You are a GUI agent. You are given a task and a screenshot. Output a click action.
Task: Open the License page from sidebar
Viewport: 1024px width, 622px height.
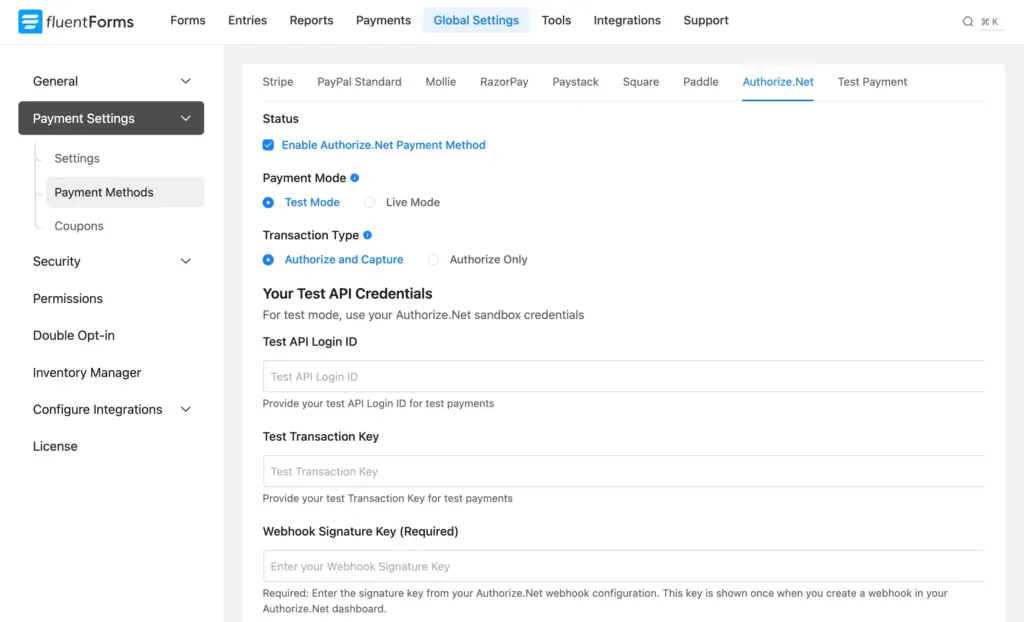(x=55, y=446)
